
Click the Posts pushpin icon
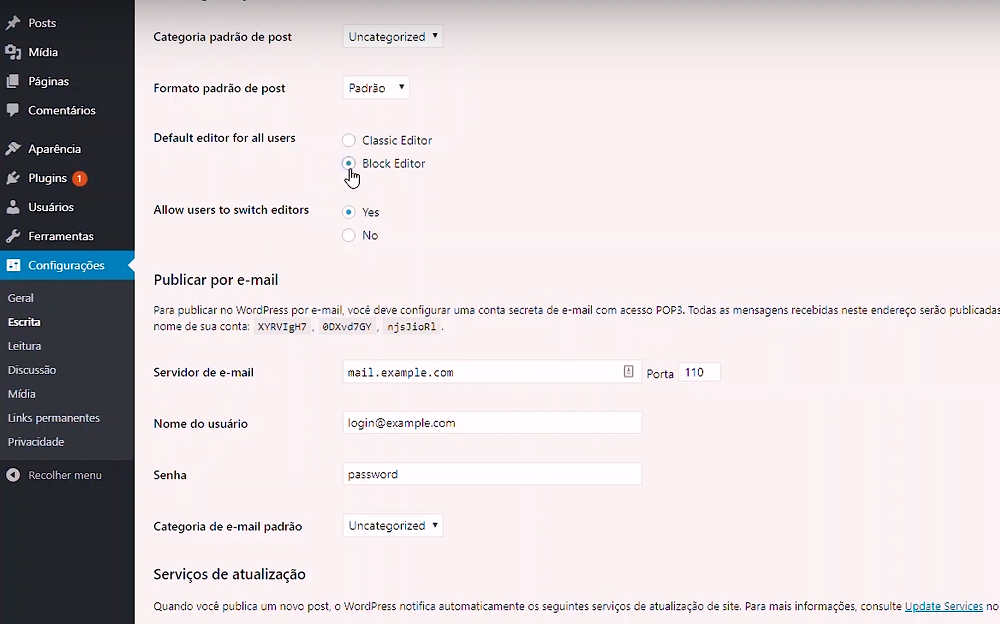point(13,23)
